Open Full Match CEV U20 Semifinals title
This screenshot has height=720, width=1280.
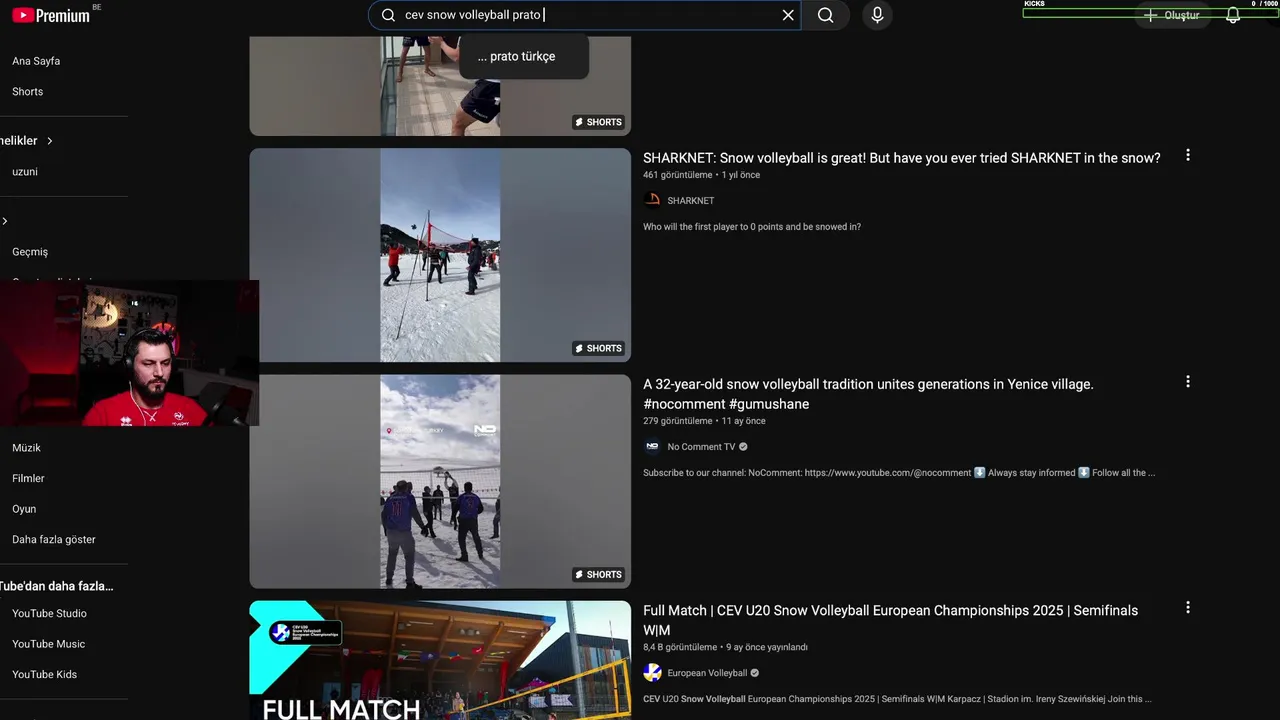[x=890, y=620]
